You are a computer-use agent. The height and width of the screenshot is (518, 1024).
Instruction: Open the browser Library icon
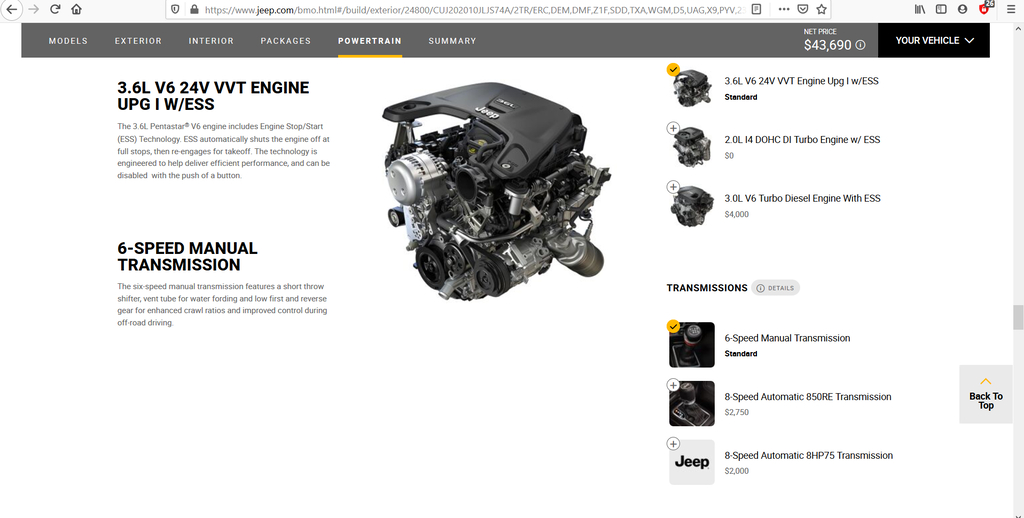[x=920, y=9]
